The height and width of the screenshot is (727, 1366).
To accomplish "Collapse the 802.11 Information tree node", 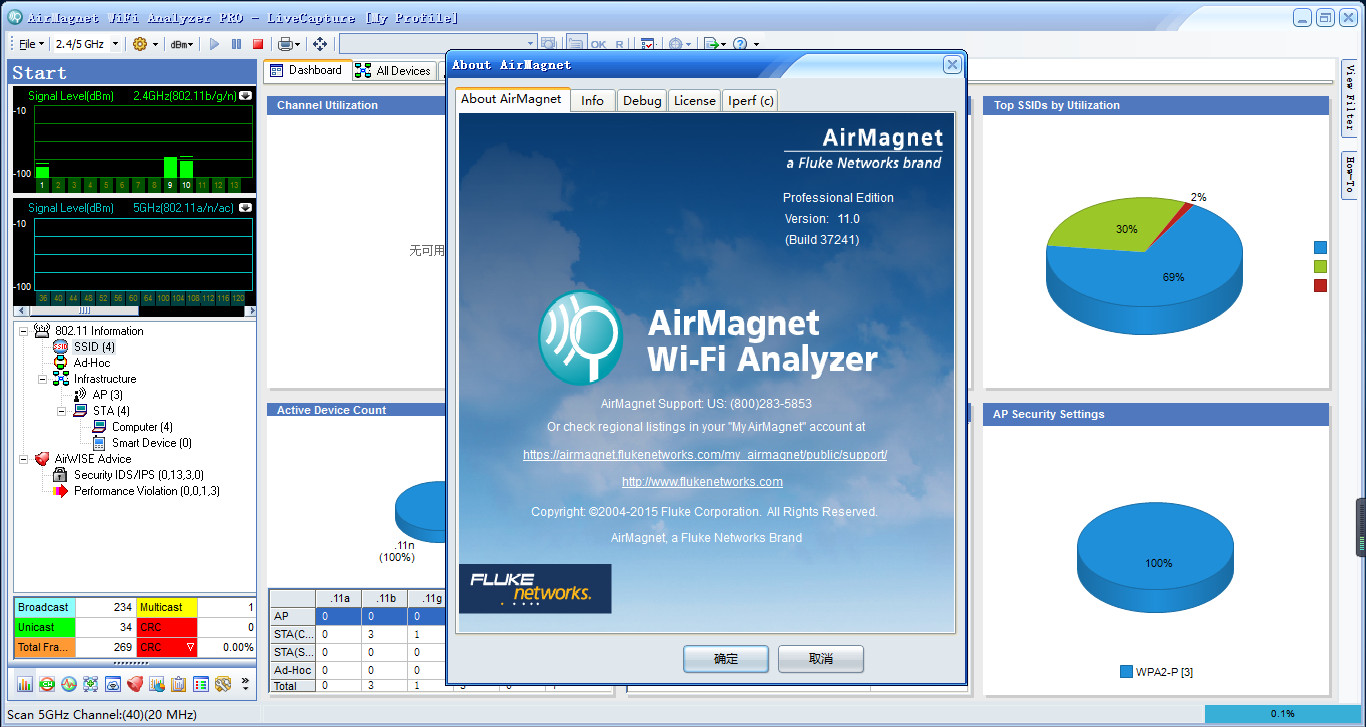I will pos(24,331).
